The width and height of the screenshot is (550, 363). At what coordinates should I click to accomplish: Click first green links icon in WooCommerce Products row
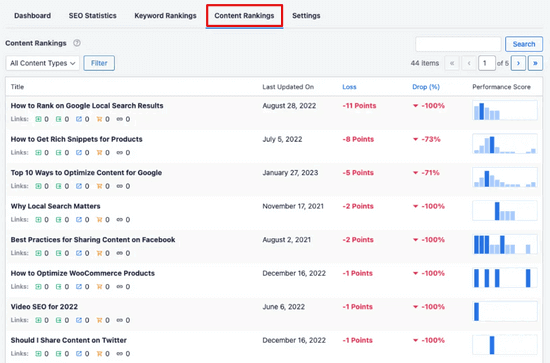[38, 287]
